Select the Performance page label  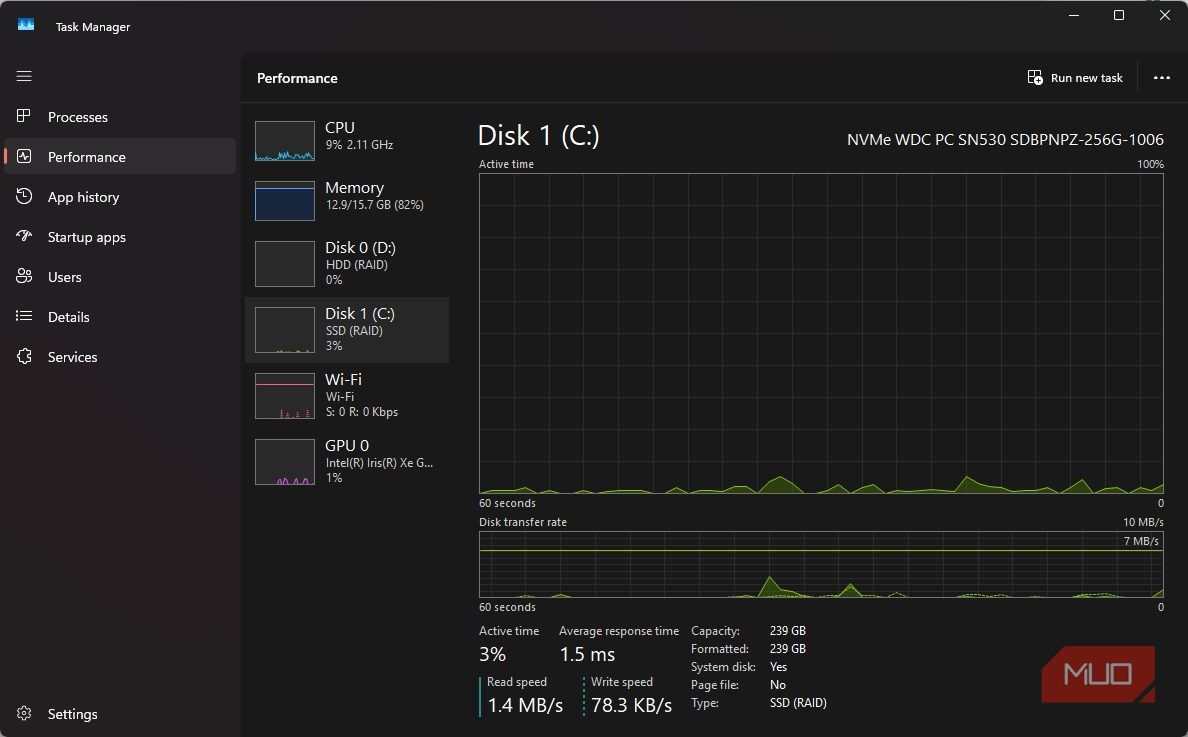tap(86, 157)
